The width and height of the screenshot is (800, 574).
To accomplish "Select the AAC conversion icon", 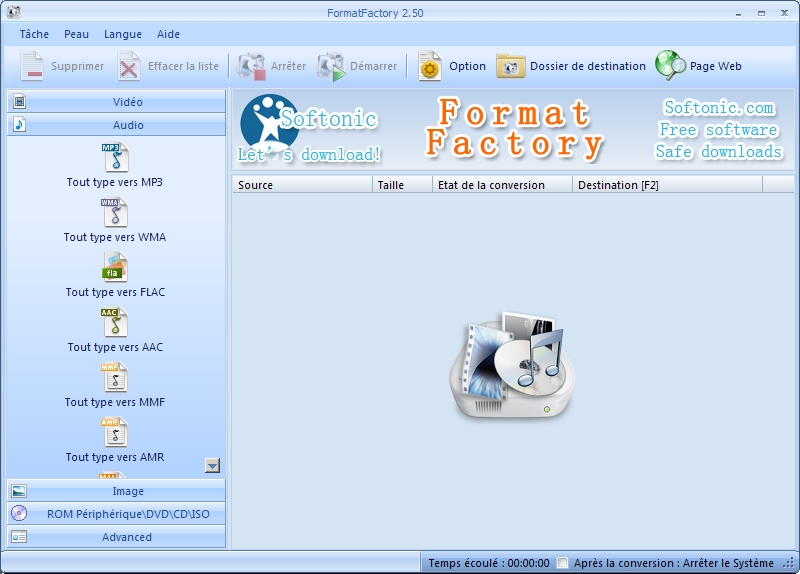I will [x=114, y=322].
